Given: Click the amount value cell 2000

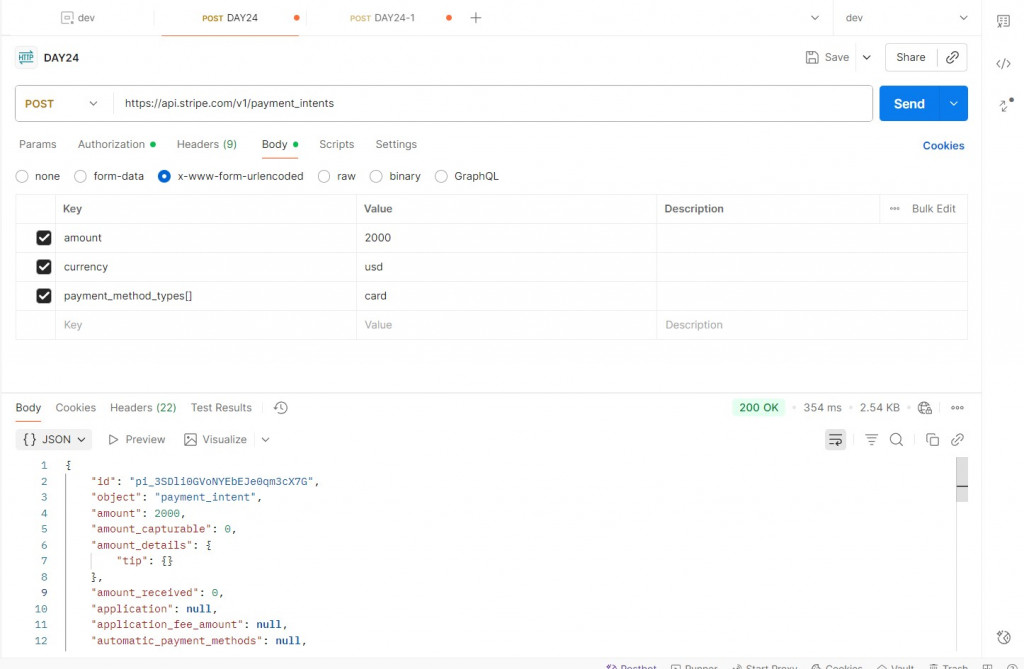Looking at the screenshot, I should click(506, 238).
